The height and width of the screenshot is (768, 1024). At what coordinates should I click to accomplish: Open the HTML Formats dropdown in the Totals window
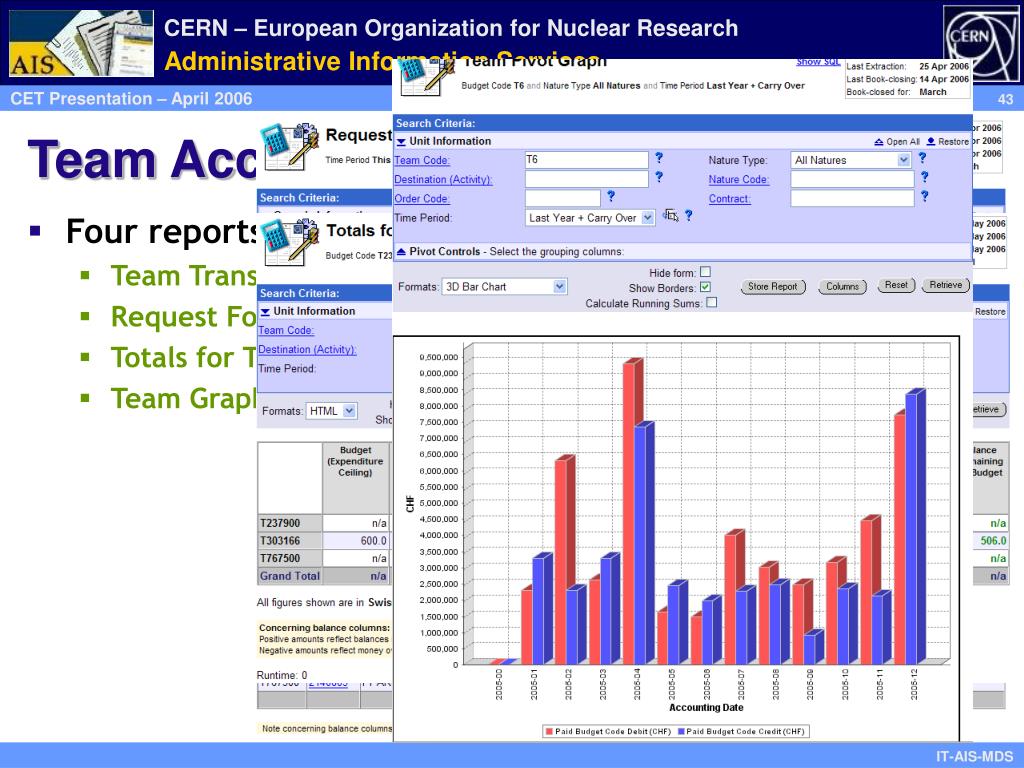click(349, 411)
